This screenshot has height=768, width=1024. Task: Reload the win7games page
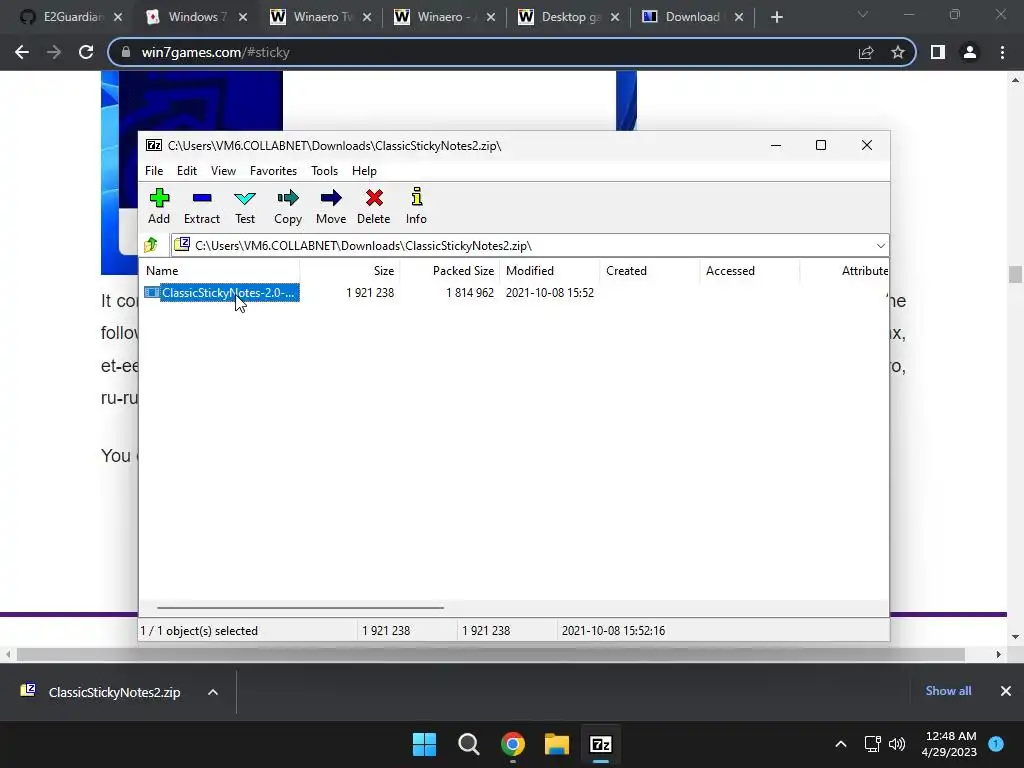[86, 52]
